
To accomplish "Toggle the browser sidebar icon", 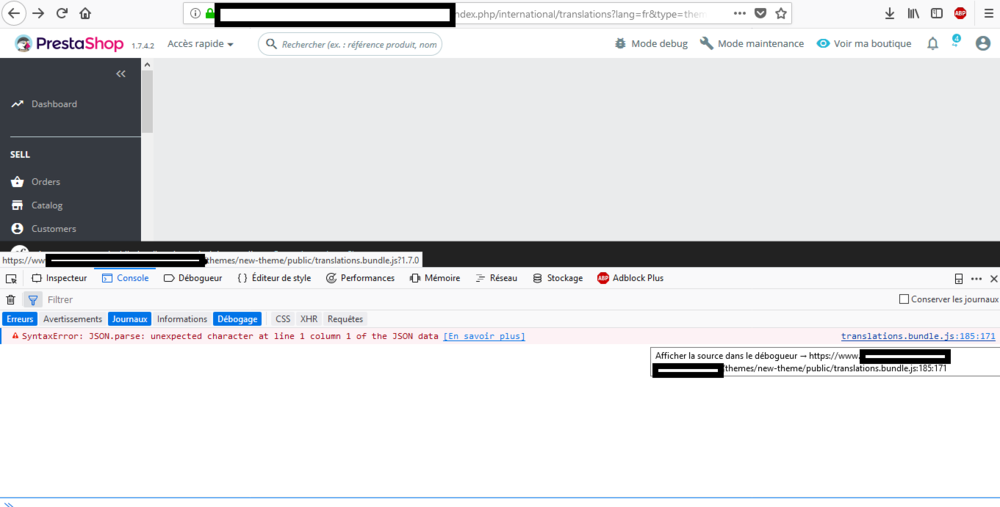I will [x=936, y=13].
